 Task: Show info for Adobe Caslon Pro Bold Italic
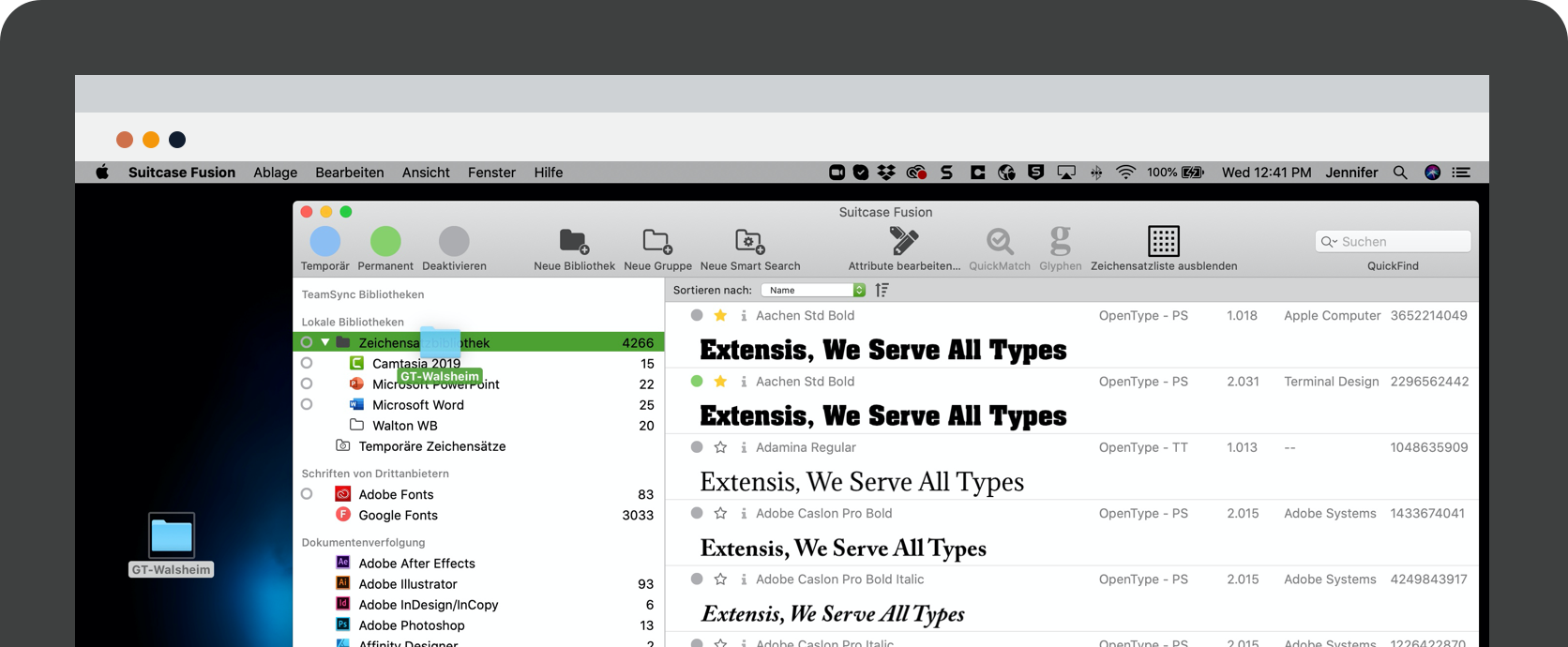pos(744,579)
